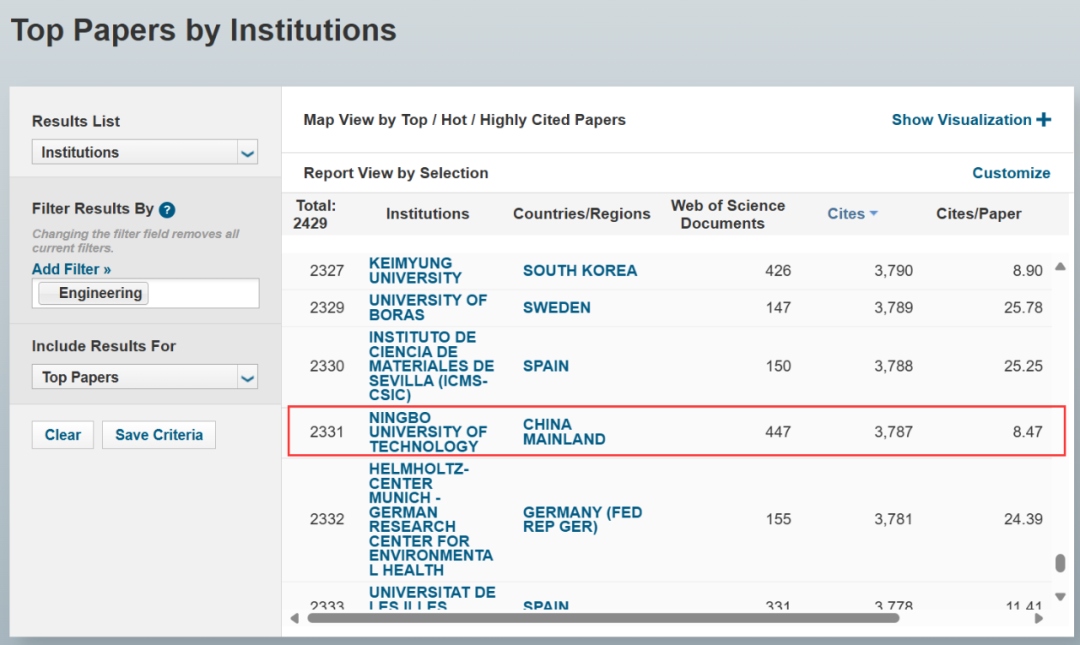Click the cites value 3,781 for Helmholtz
The height and width of the screenshot is (645, 1080).
(893, 519)
